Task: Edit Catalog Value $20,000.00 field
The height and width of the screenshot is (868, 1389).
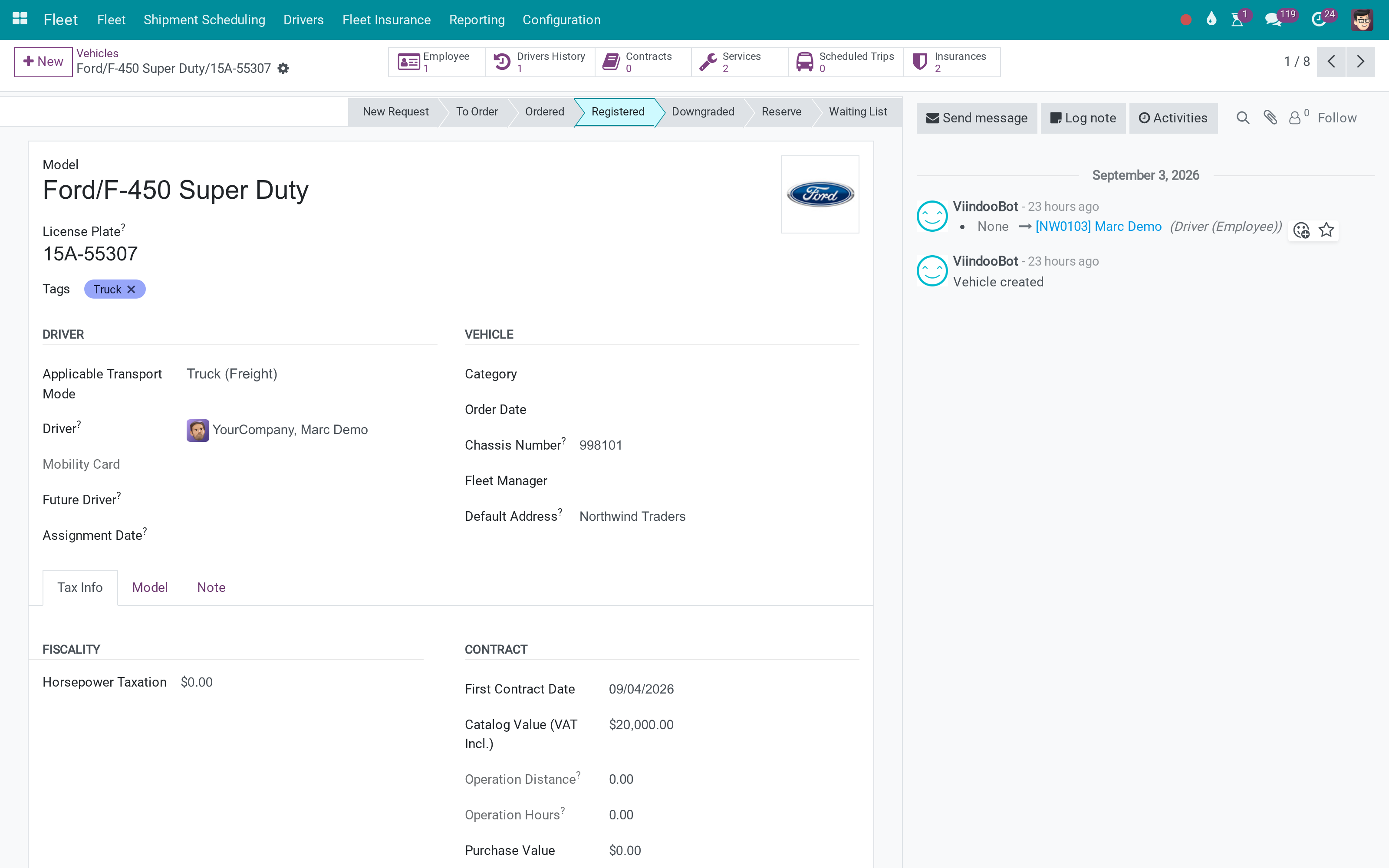Action: 641,725
